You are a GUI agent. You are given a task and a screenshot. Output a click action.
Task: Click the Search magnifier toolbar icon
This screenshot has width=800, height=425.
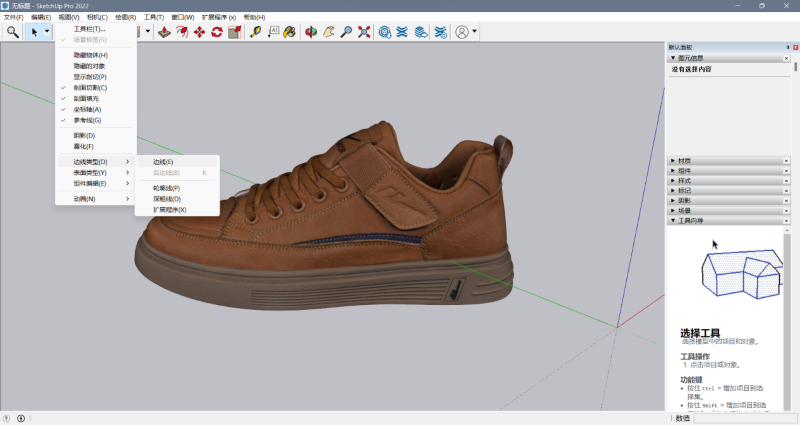(13, 32)
